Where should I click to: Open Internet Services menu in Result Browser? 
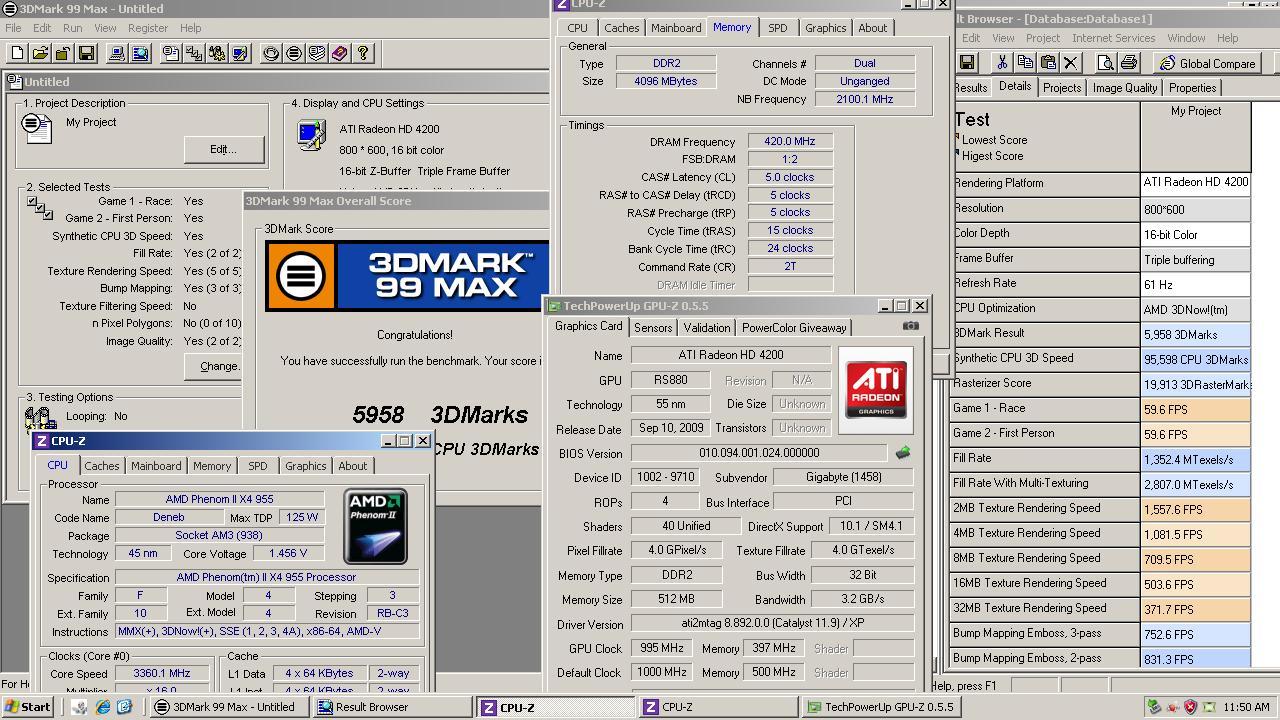tap(1114, 38)
